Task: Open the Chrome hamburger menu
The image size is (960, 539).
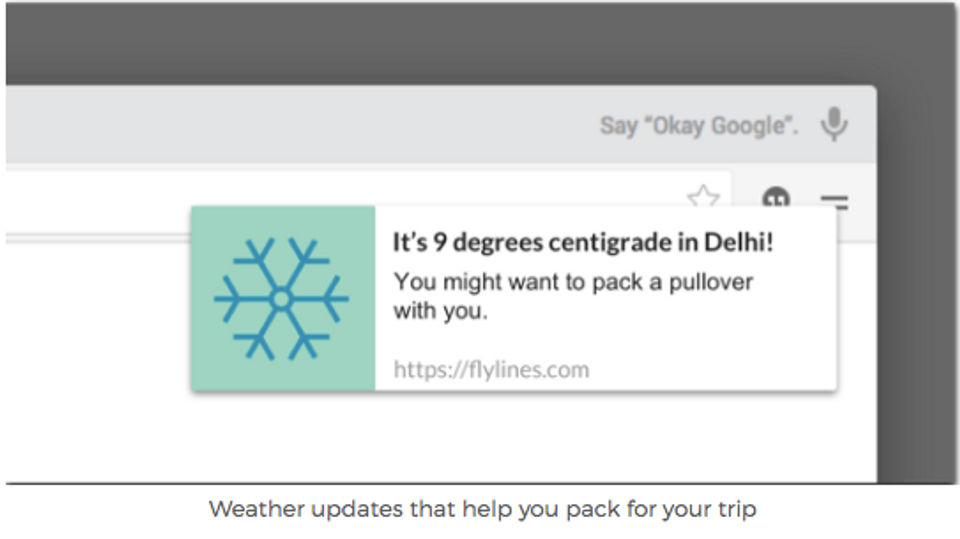Action: pos(834,202)
